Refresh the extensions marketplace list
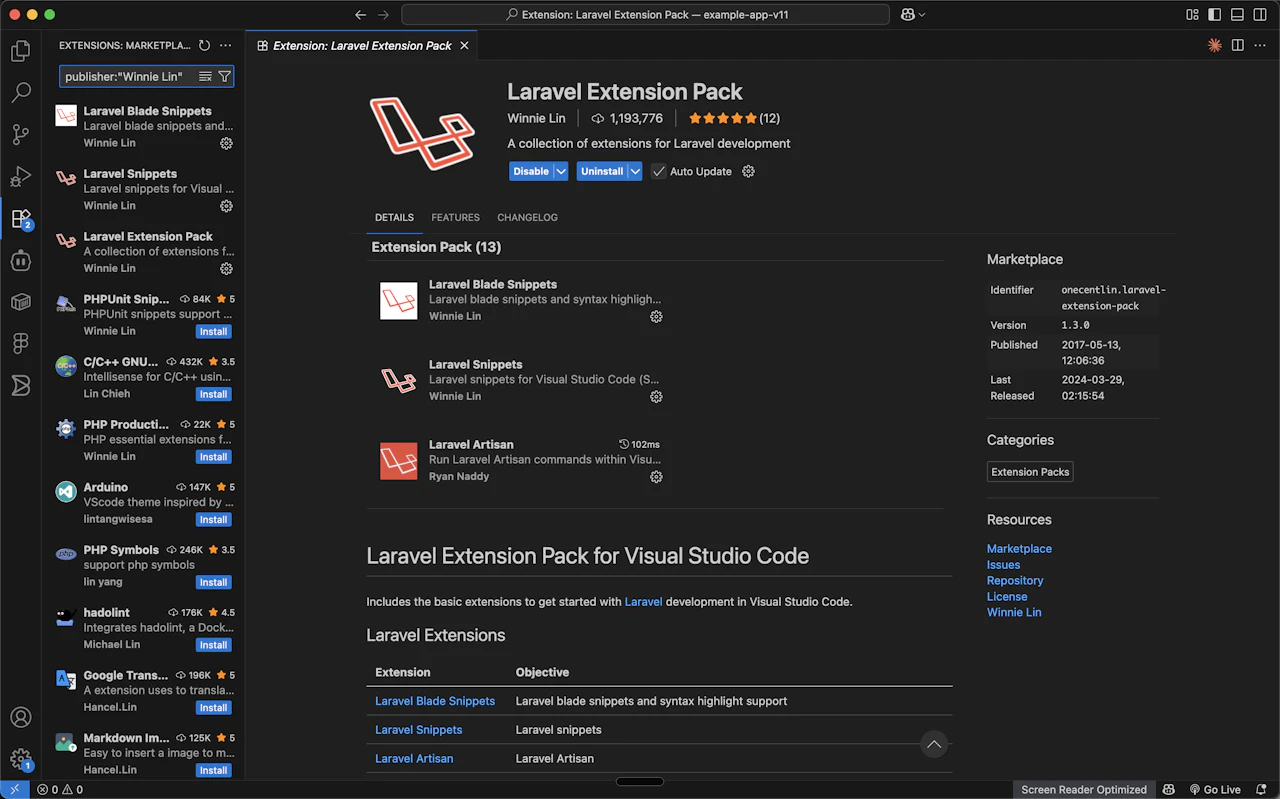Screen dimensions: 1280x799 pyautogui.click(x=204, y=46)
